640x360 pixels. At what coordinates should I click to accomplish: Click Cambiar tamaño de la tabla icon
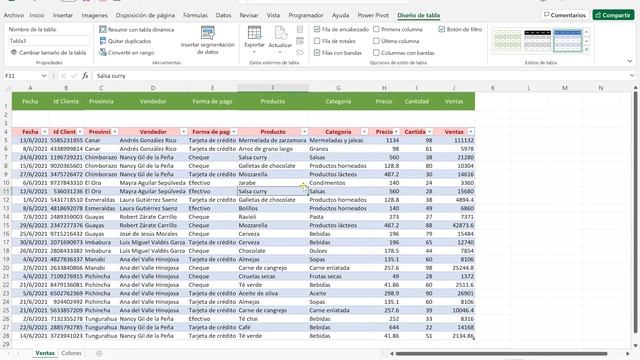14,52
